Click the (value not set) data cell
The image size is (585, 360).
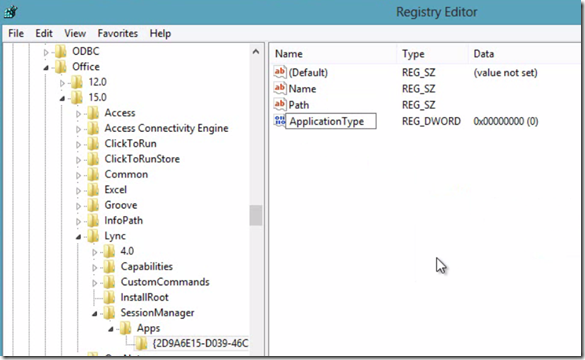pos(505,72)
